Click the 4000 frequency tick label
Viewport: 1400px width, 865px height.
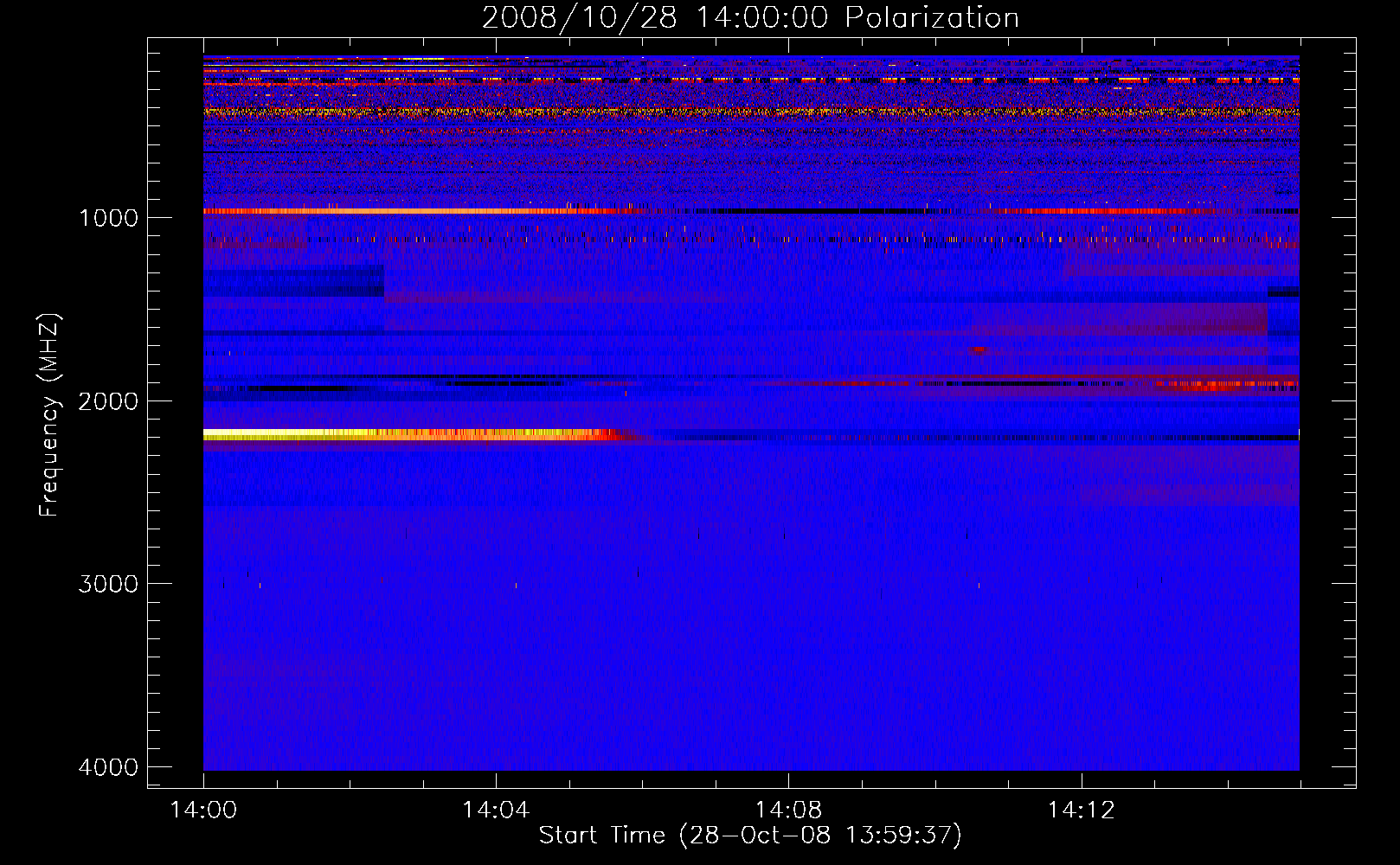[108, 767]
